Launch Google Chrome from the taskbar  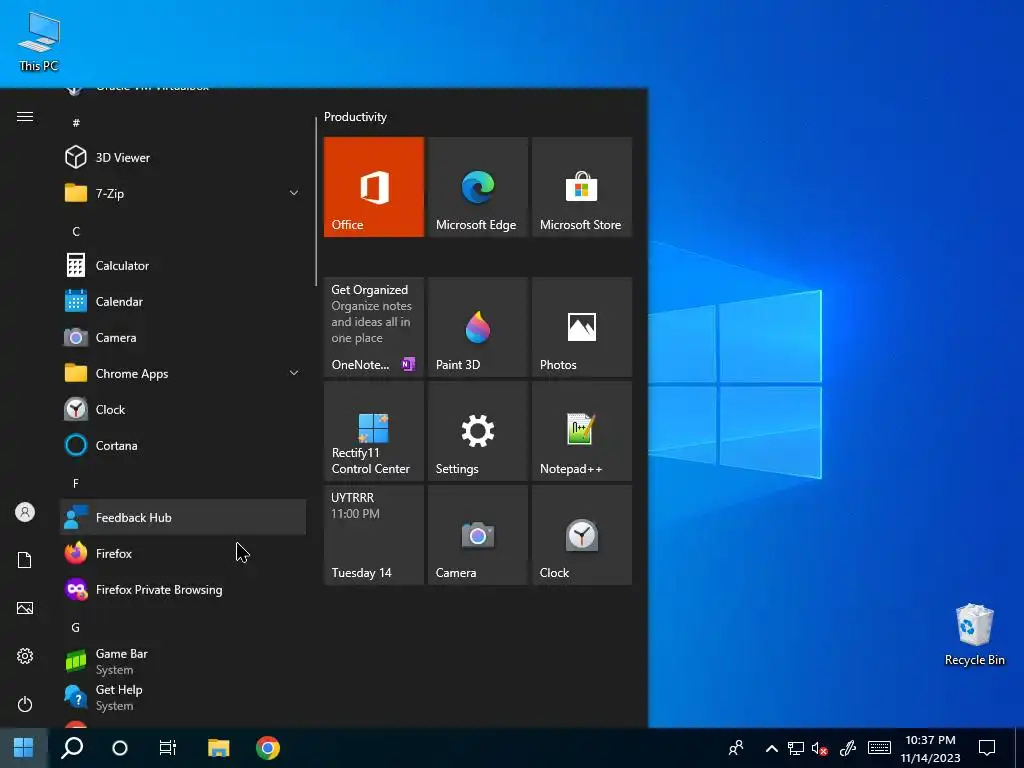268,748
